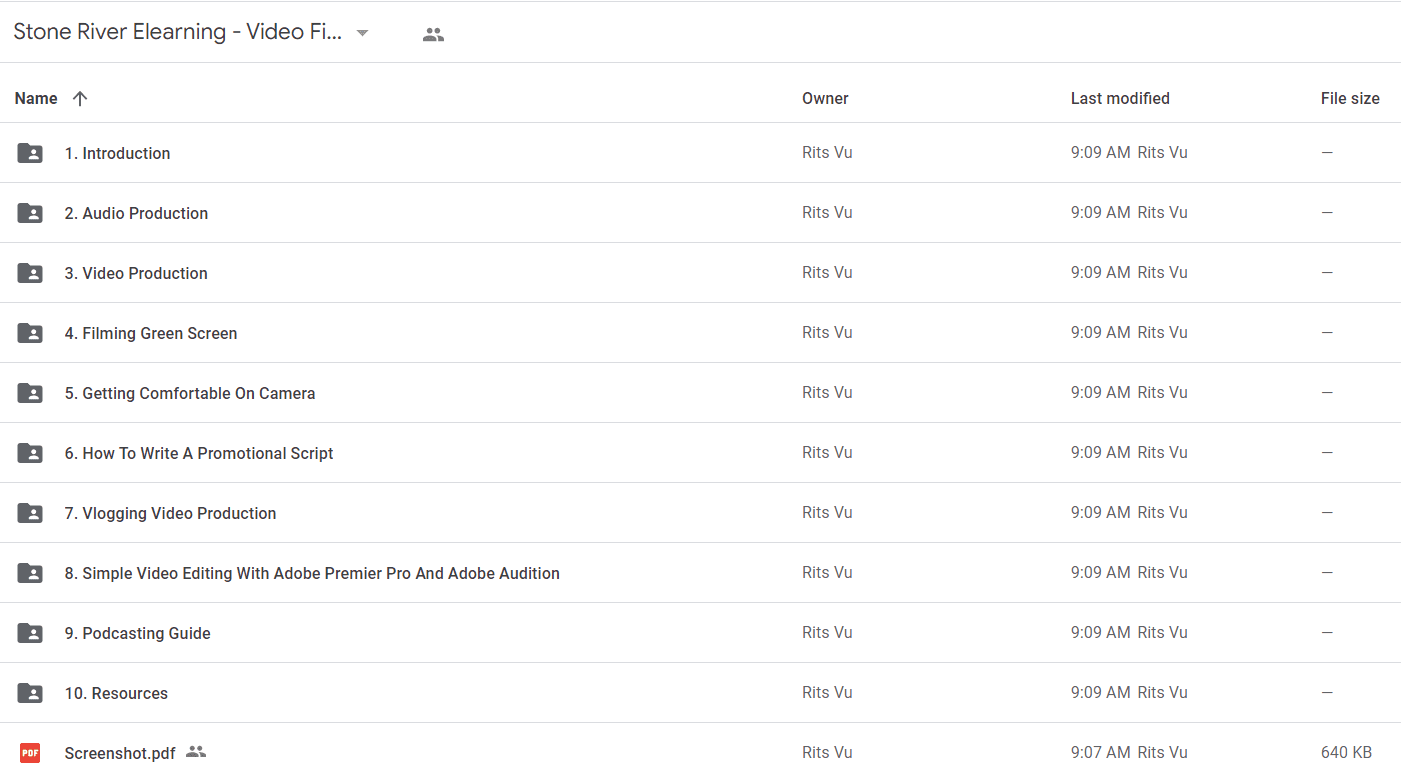Toggle sort direction arrow next to Name
Screen dimensions: 1401x776
click(80, 98)
